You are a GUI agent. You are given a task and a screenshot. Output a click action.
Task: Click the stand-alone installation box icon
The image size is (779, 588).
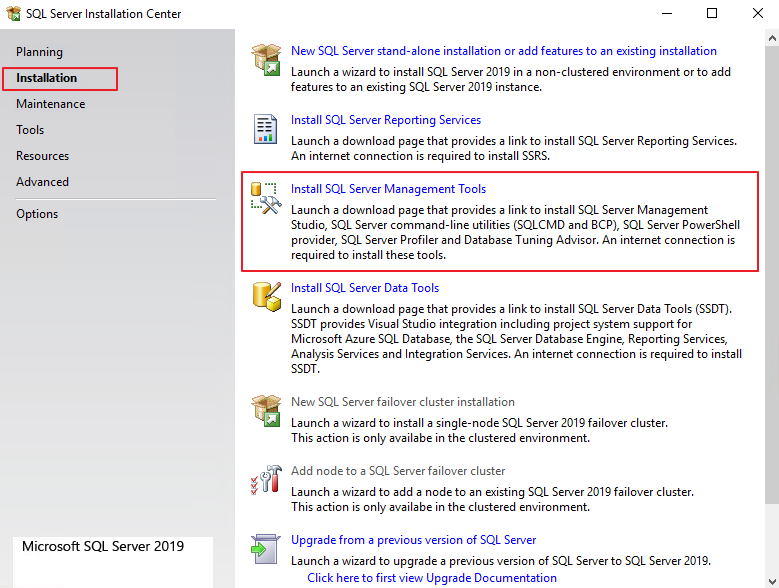point(266,59)
